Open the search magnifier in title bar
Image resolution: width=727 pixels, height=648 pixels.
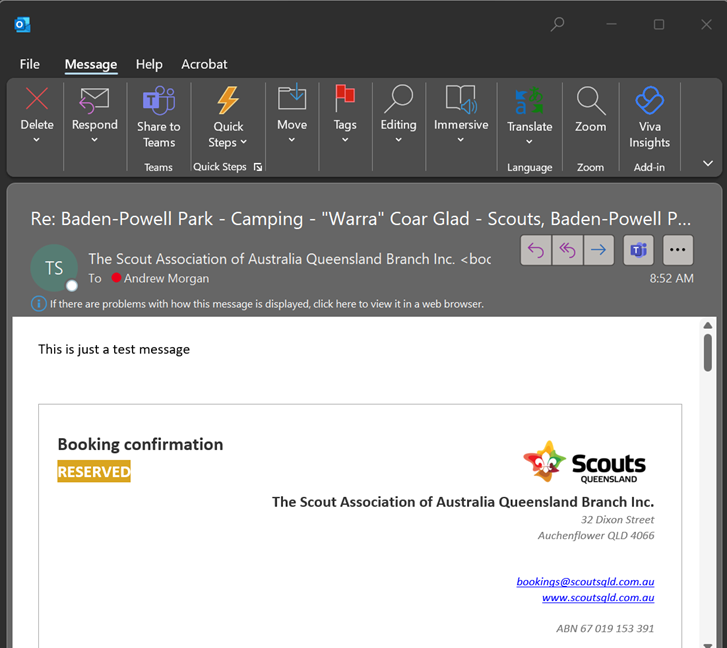pos(557,24)
